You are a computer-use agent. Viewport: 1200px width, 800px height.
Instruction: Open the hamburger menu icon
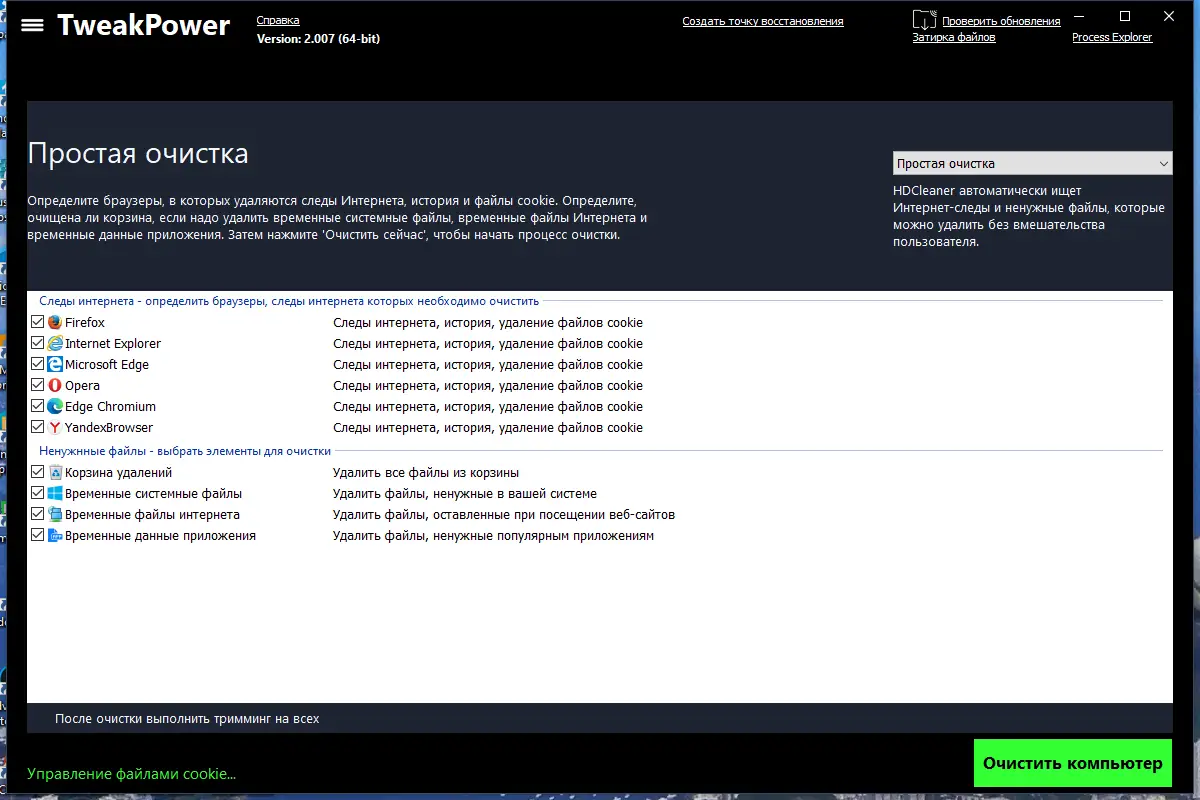33,25
